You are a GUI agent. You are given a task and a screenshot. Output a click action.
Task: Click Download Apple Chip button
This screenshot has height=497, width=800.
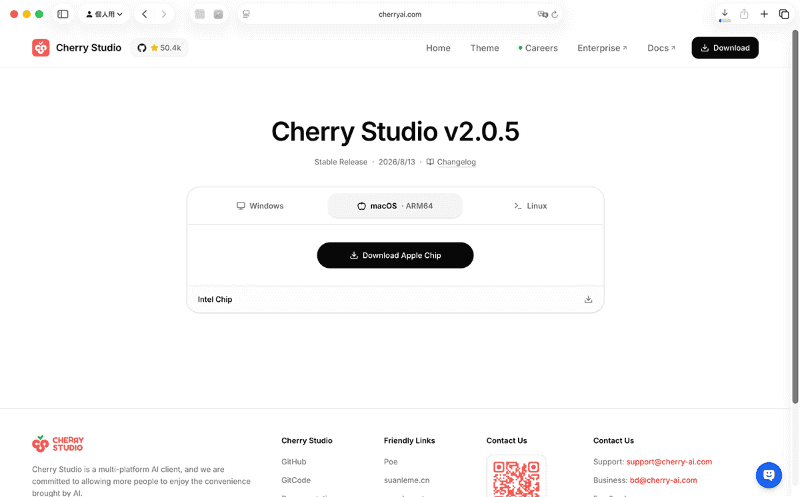395,255
